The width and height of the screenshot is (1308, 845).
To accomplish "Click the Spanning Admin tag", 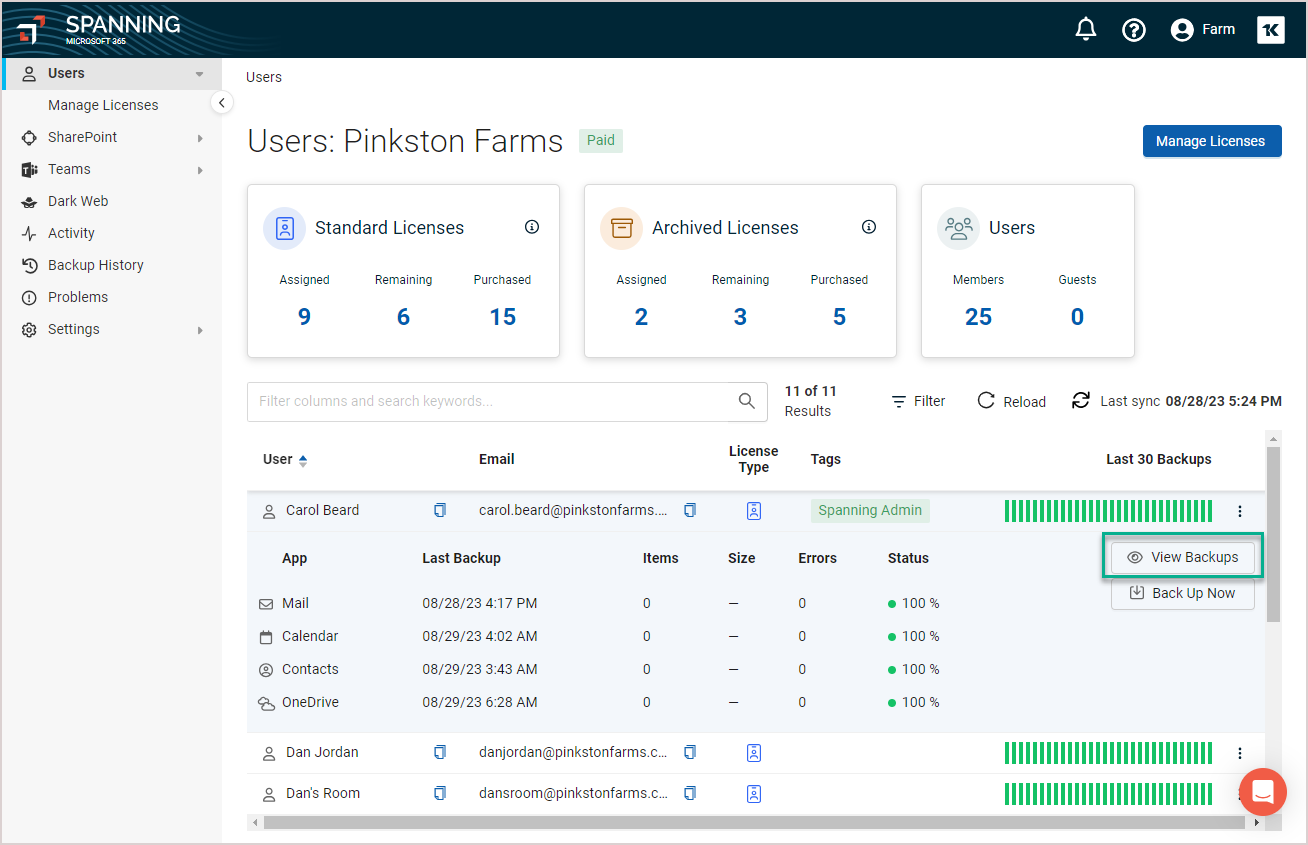I will [870, 510].
